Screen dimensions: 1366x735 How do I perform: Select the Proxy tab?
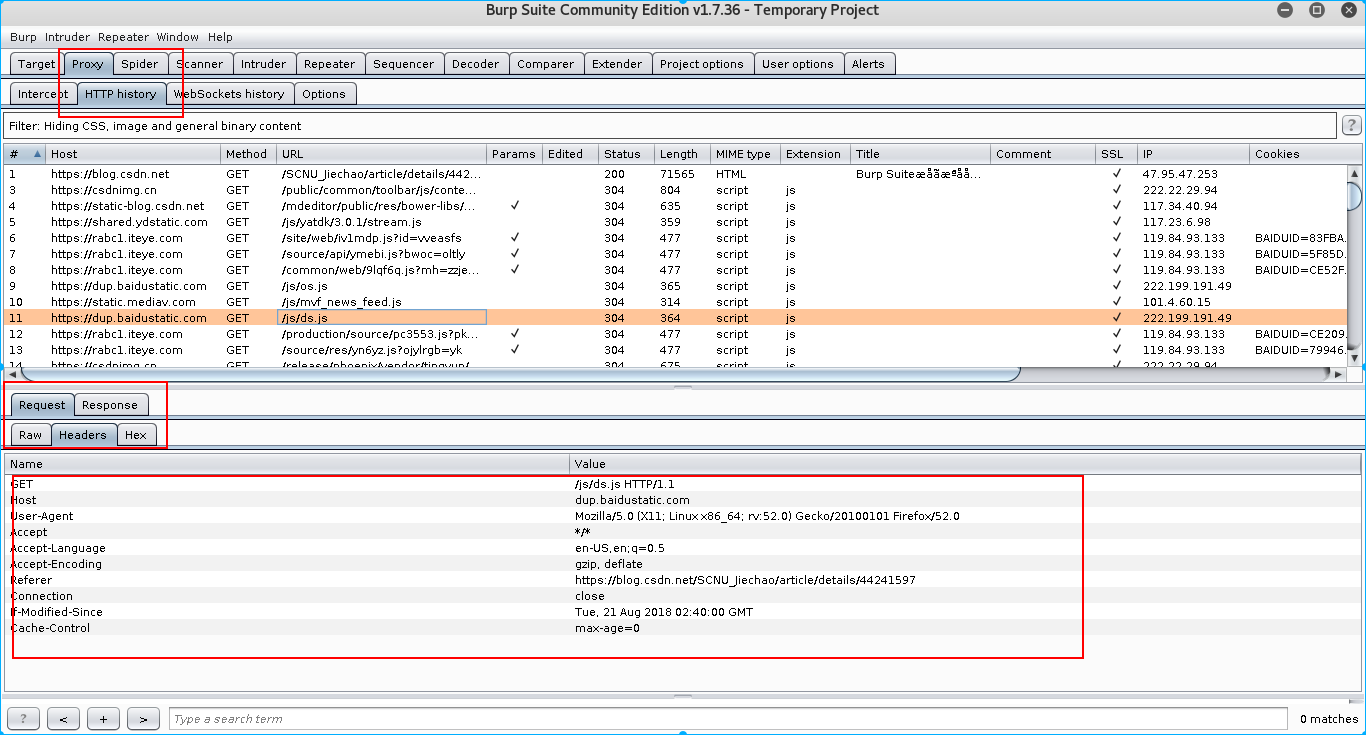coord(88,64)
